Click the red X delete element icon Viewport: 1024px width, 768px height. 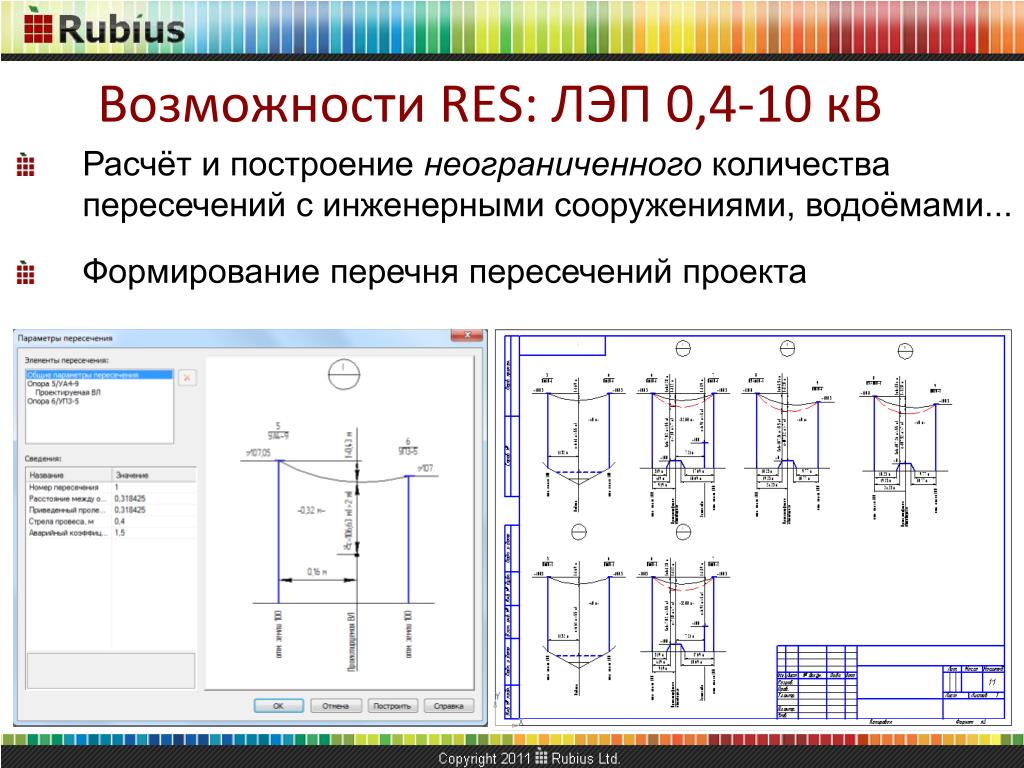point(187,378)
